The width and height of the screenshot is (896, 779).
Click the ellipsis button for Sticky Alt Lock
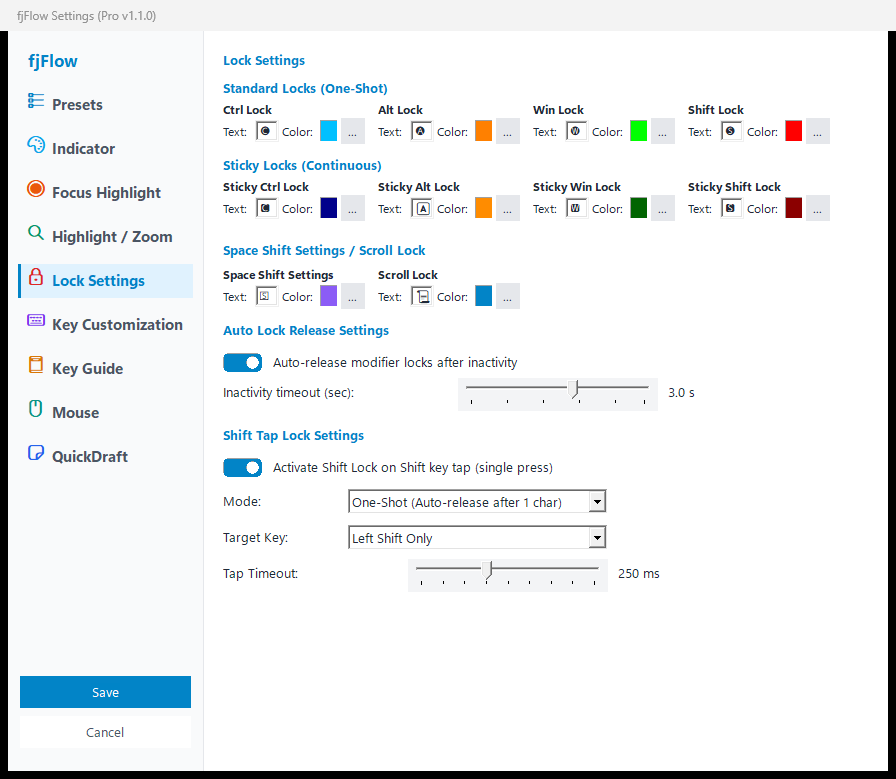[x=507, y=209]
